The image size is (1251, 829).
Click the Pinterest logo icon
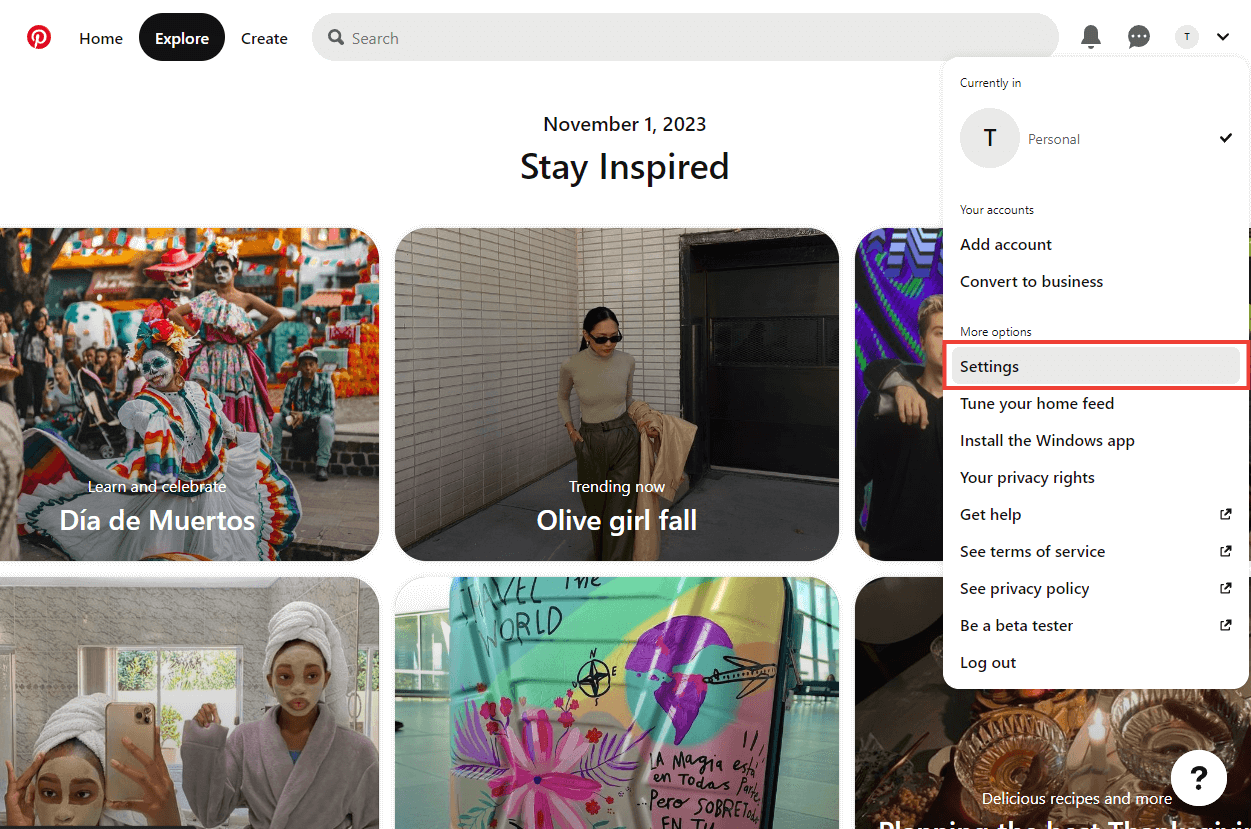click(x=39, y=38)
